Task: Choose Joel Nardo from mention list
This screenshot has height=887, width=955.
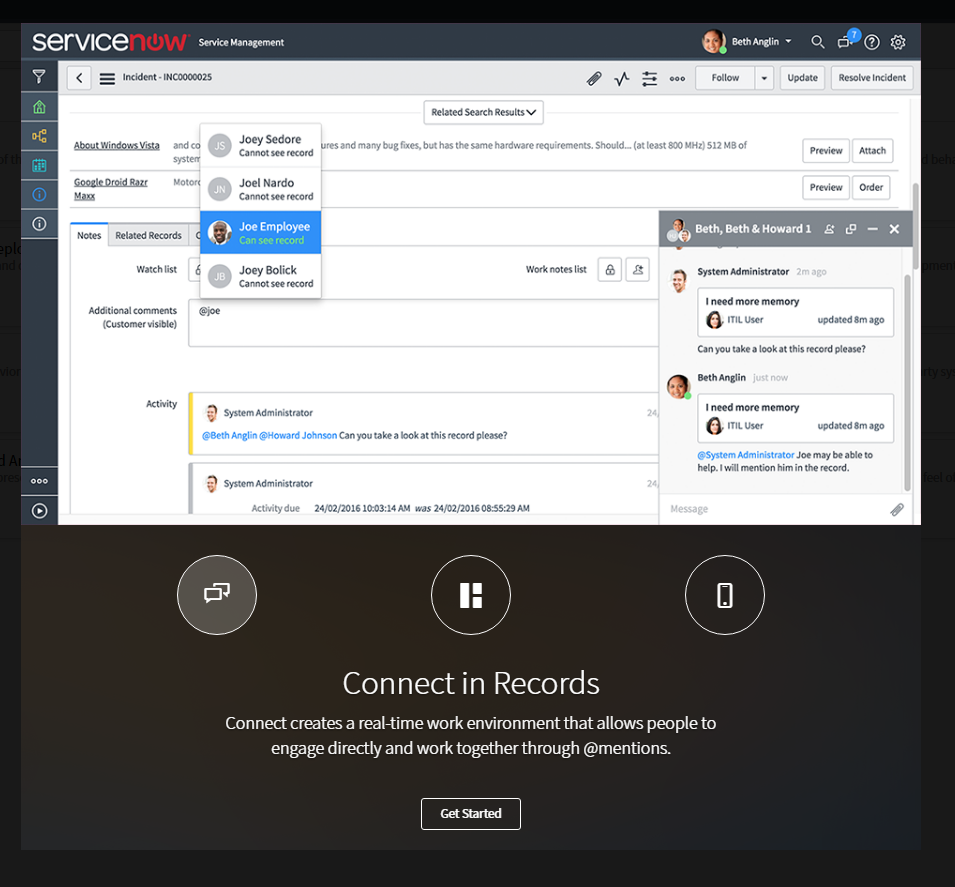Action: [x=261, y=189]
